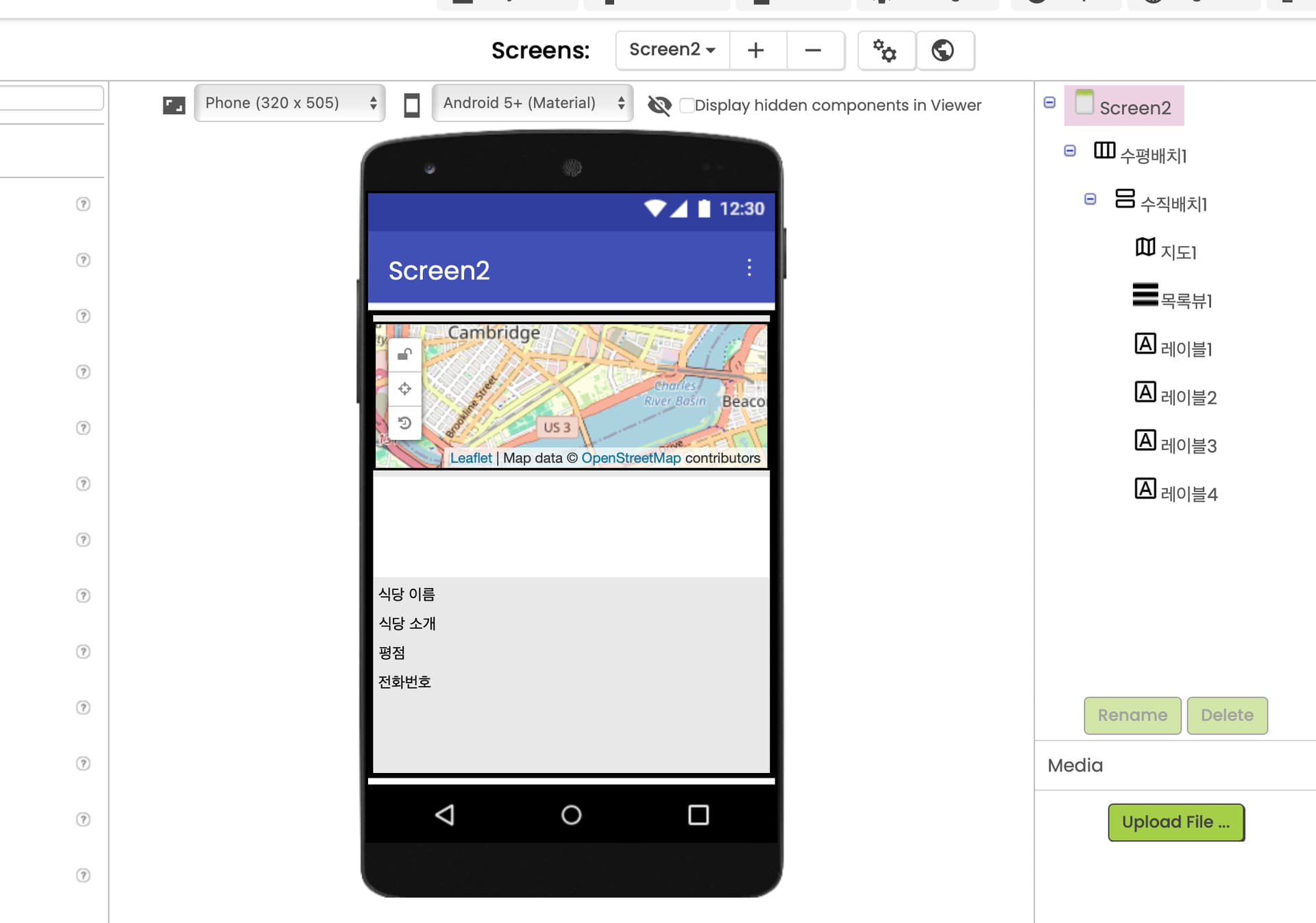1316x923 pixels.
Task: Open the three-dot menu in Screen2 title bar
Action: pos(749,268)
